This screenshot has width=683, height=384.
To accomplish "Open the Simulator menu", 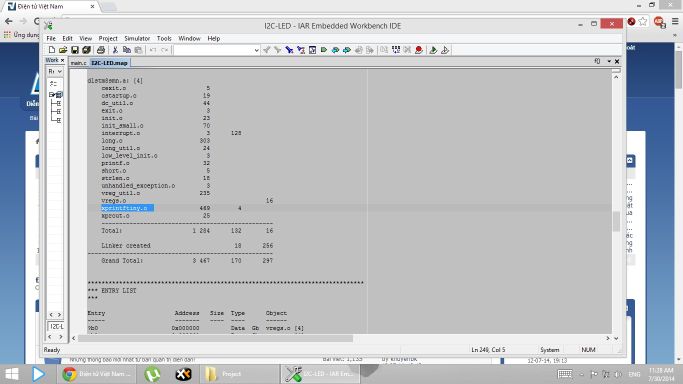I will [x=137, y=38].
